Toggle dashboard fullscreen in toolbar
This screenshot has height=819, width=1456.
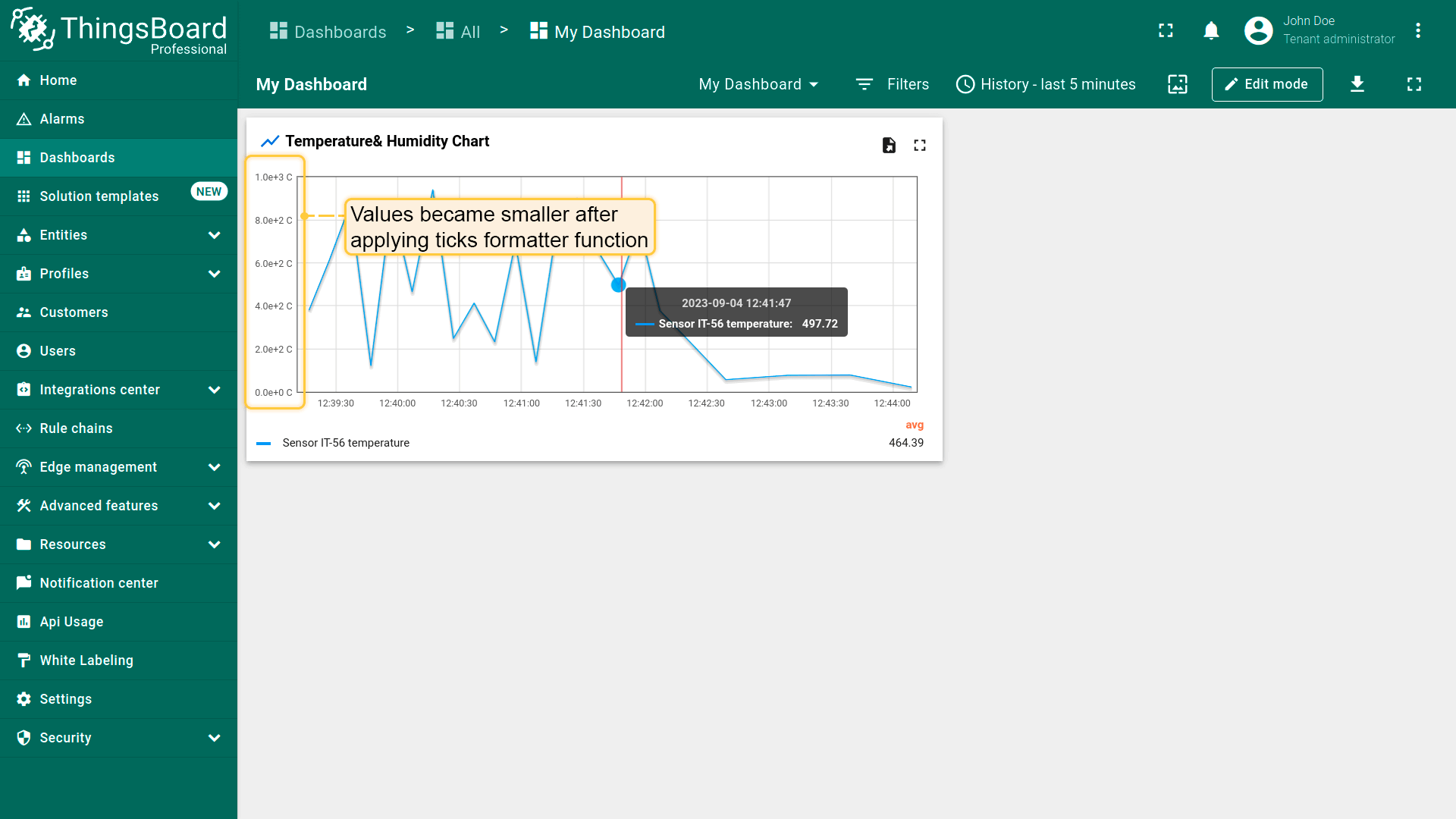1414,84
